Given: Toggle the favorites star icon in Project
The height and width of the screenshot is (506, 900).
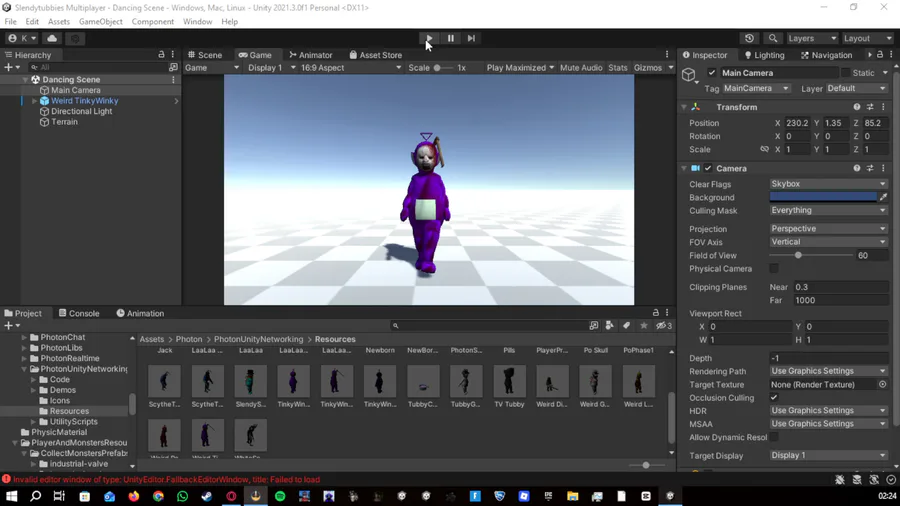Looking at the screenshot, I should click(x=643, y=326).
